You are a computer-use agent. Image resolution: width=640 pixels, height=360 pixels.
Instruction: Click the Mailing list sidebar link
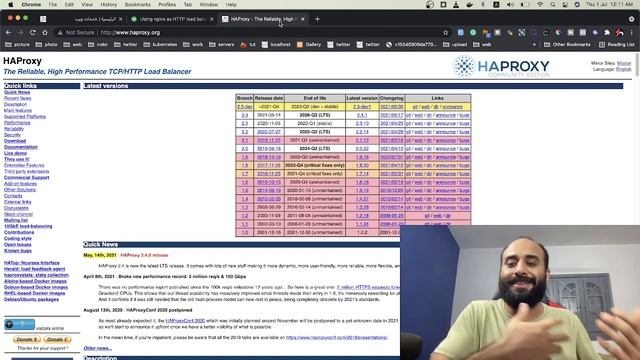[16, 220]
